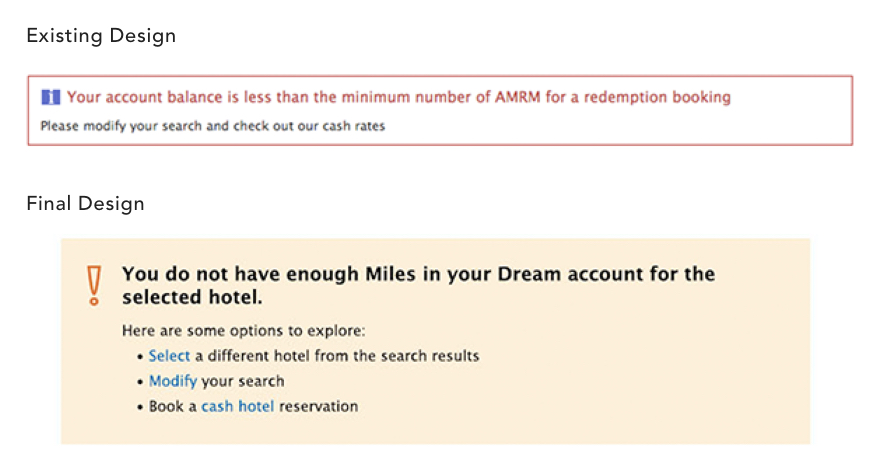Click the 'your search' text after Modify
Screen dimensions: 874x462
243,382
